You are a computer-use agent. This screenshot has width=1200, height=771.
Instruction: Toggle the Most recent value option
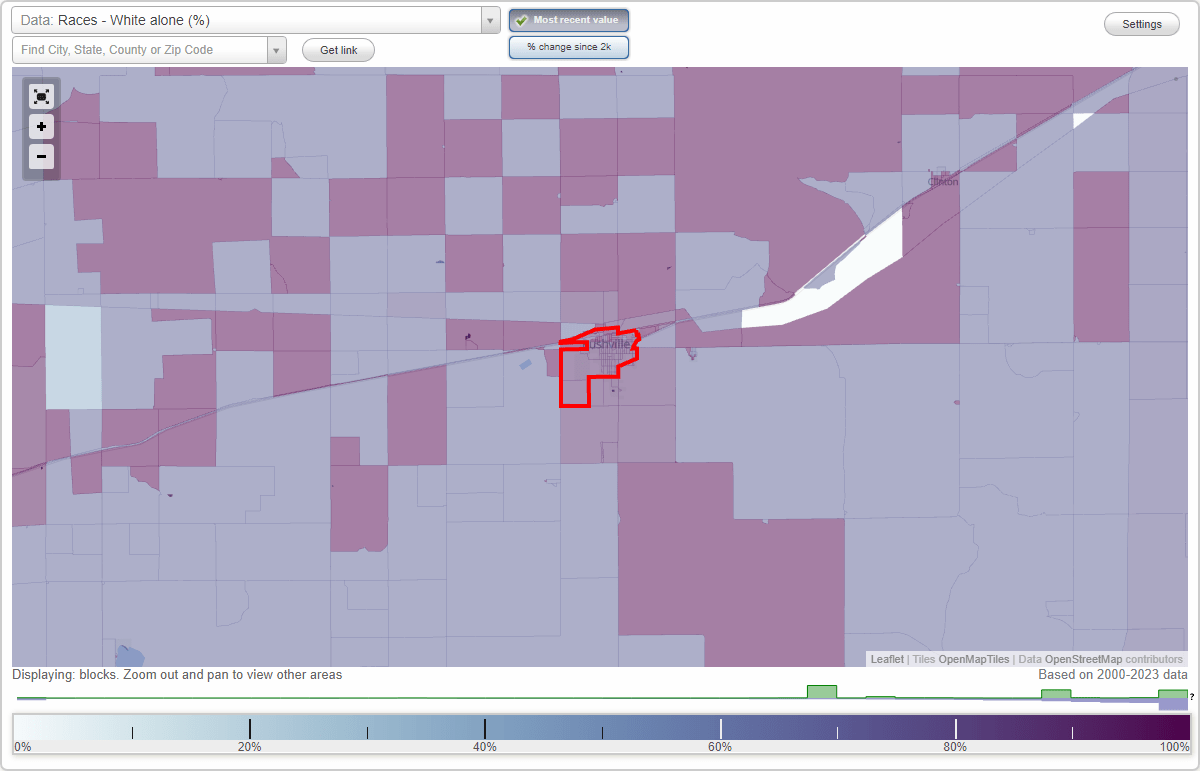tap(568, 19)
